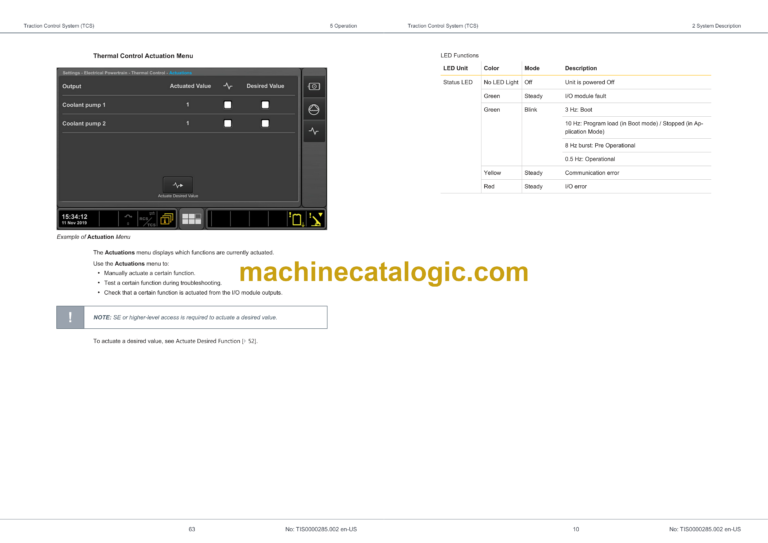This screenshot has height=543, width=768.
Task: Check the actuated box for Coolant pump 1
Action: pos(228,105)
